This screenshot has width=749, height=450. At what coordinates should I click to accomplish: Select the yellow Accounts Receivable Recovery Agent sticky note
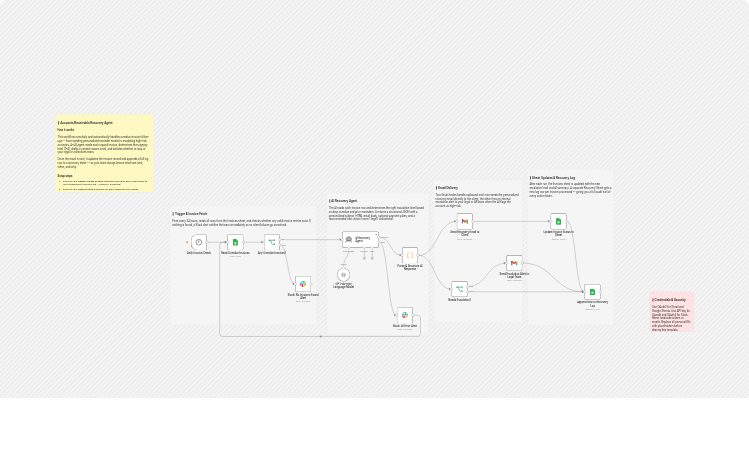tap(104, 153)
